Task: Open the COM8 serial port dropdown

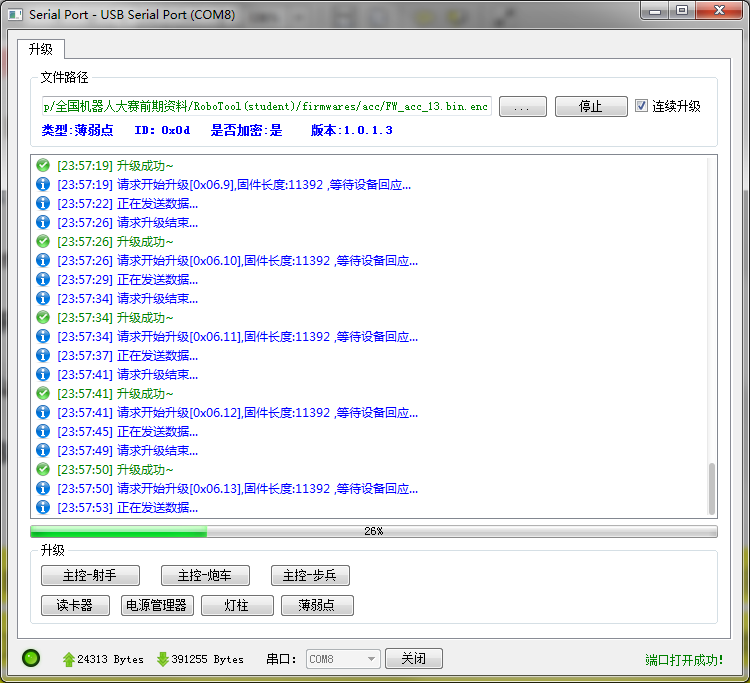Action: tap(343, 659)
